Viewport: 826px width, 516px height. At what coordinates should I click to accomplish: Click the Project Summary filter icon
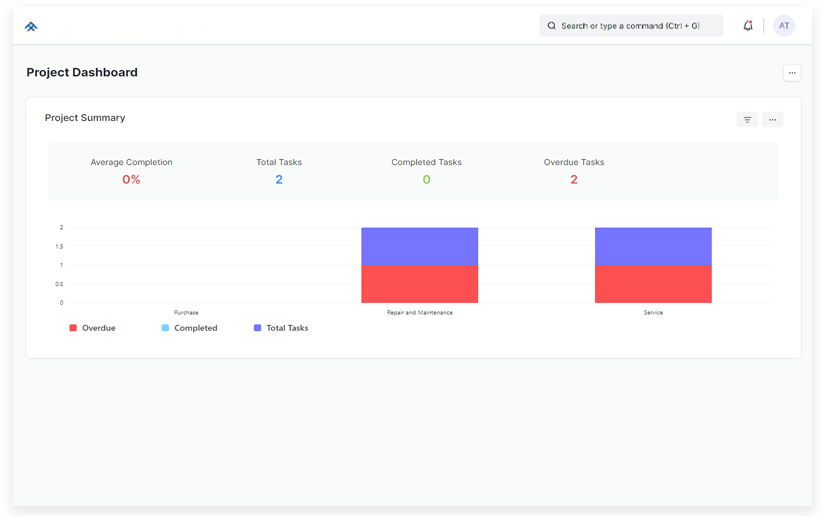747,120
